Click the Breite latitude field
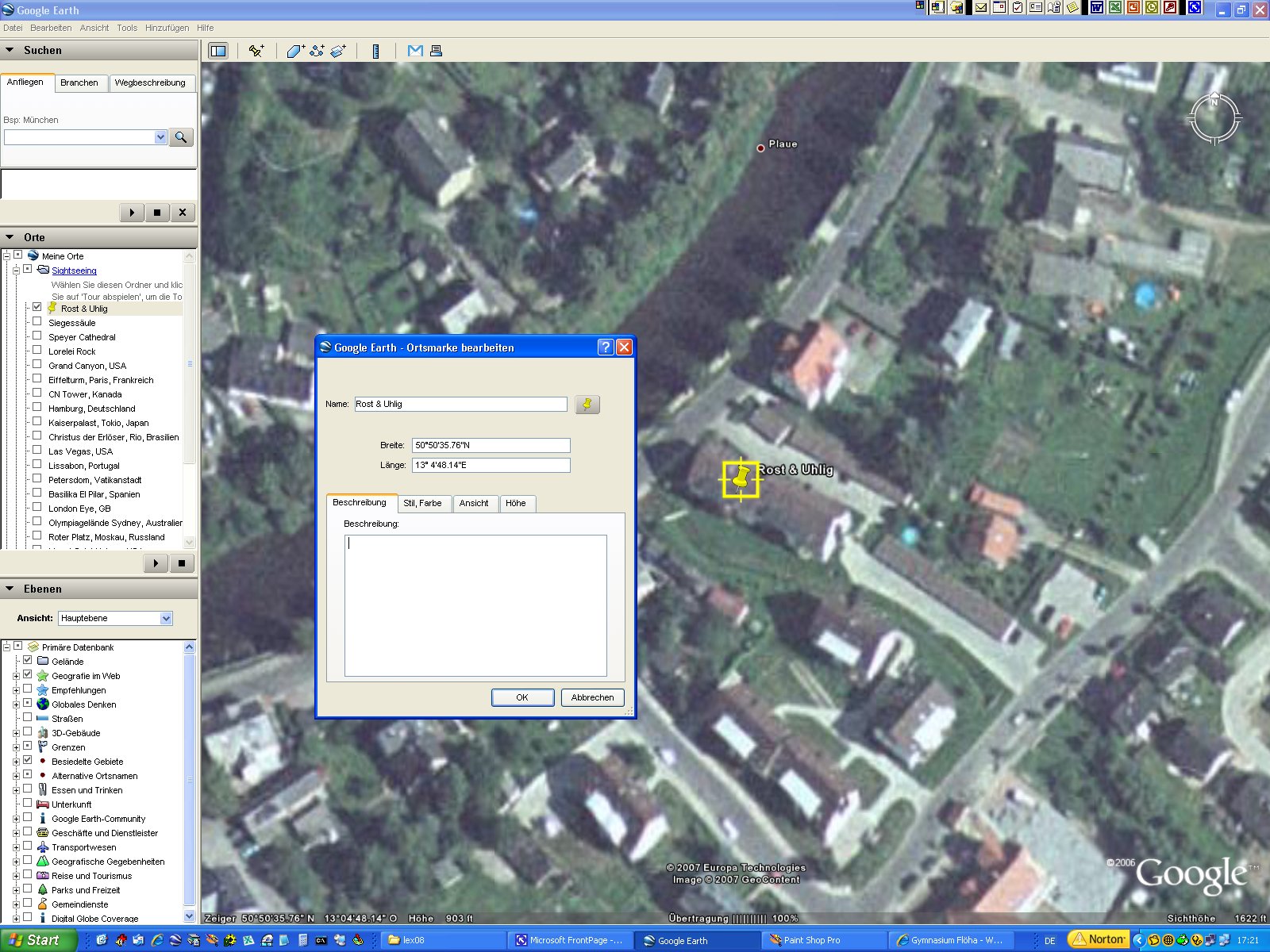 (491, 445)
